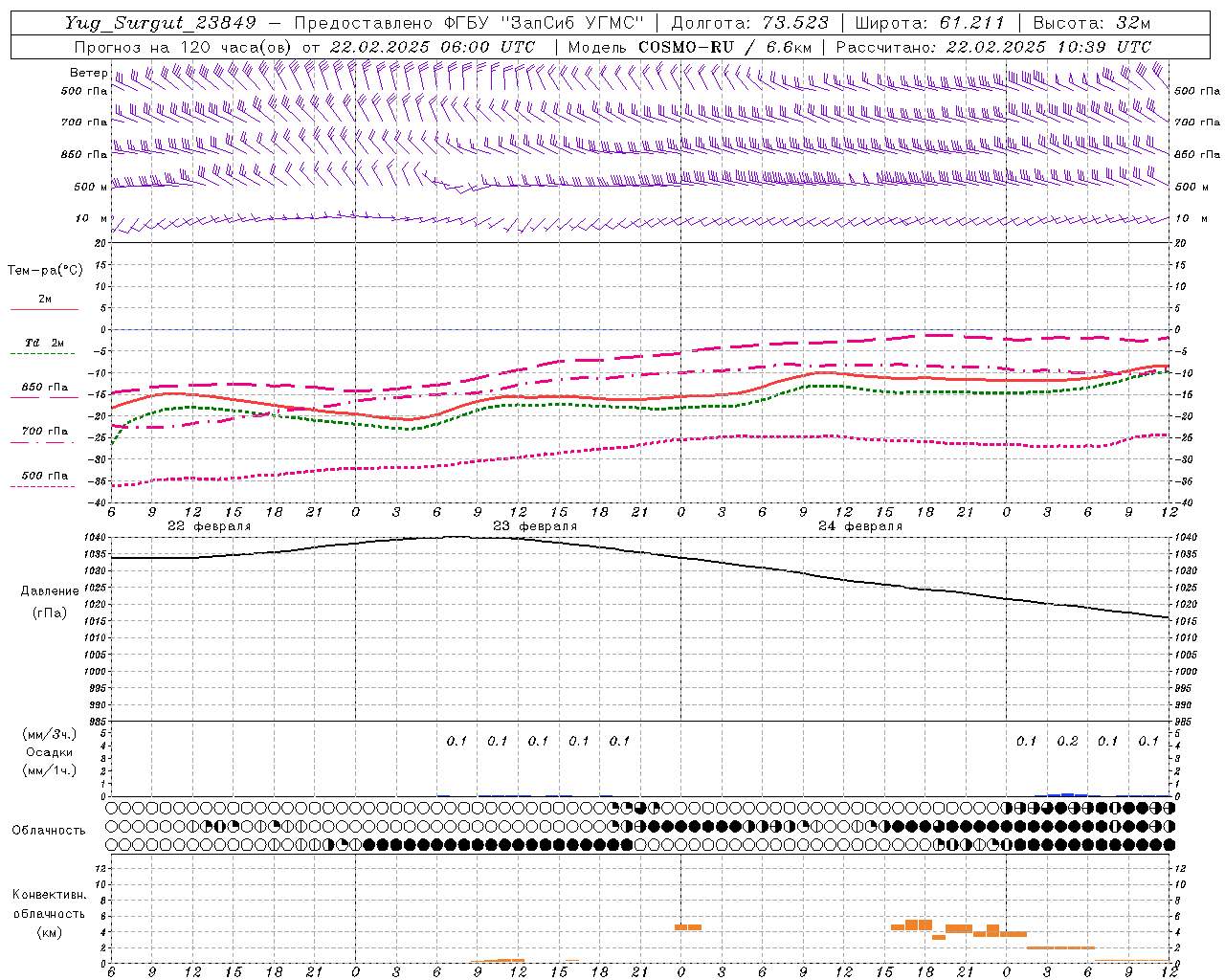Image resolution: width=1225 pixels, height=980 pixels.
Task: Select the model name COSMO-RU / 6.6км
Action: click(x=724, y=47)
